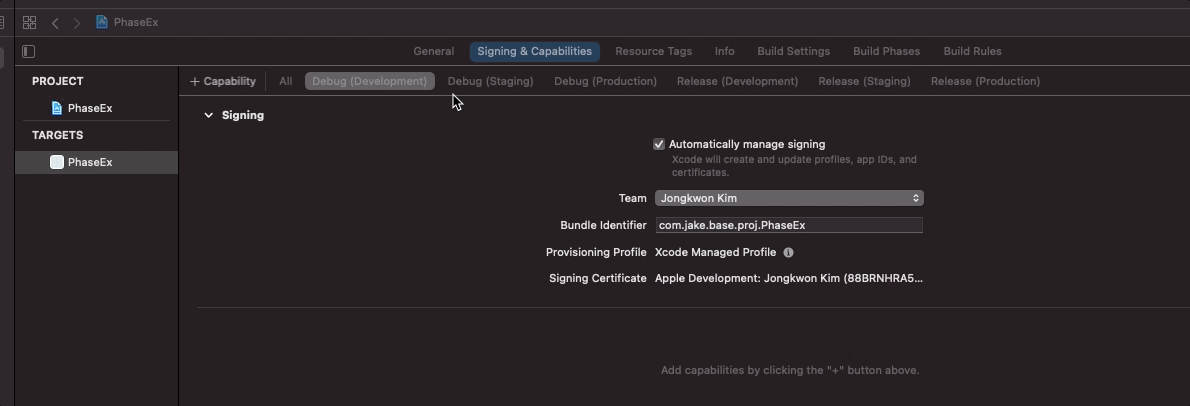Viewport: 1190px width, 406px height.
Task: Click the PhaseEx target app icon
Action: tap(57, 162)
